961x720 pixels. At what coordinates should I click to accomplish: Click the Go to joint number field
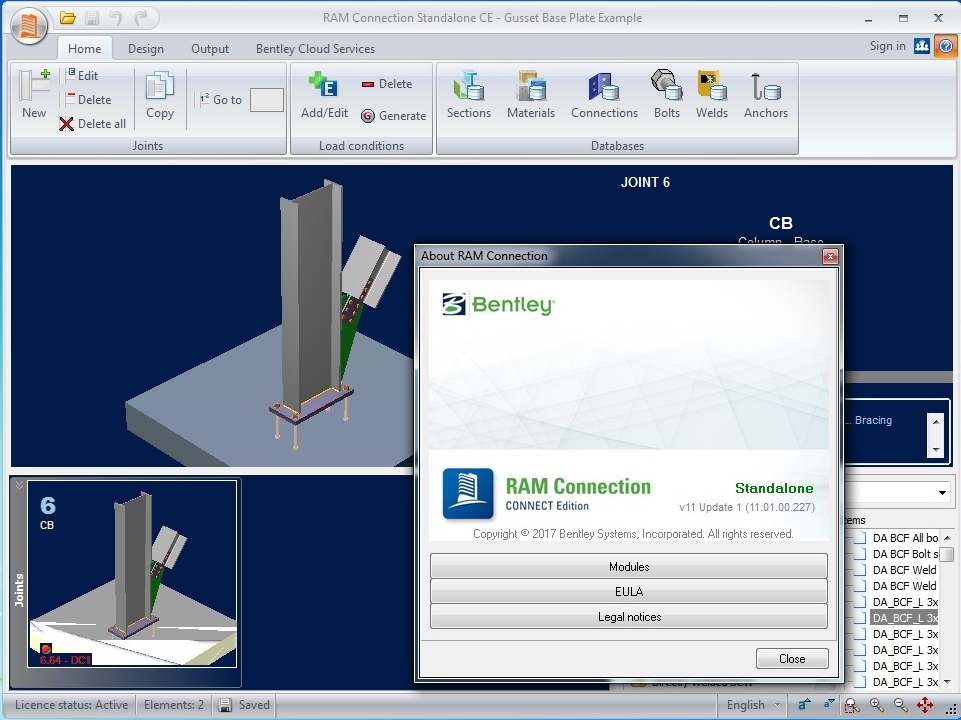click(x=267, y=100)
